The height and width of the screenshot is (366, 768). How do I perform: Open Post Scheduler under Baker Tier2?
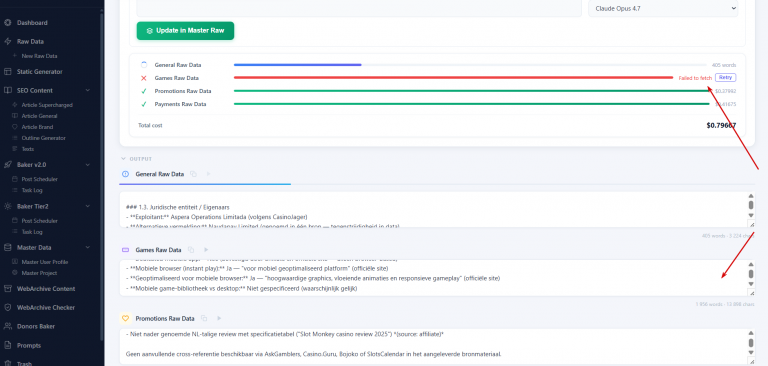39,221
